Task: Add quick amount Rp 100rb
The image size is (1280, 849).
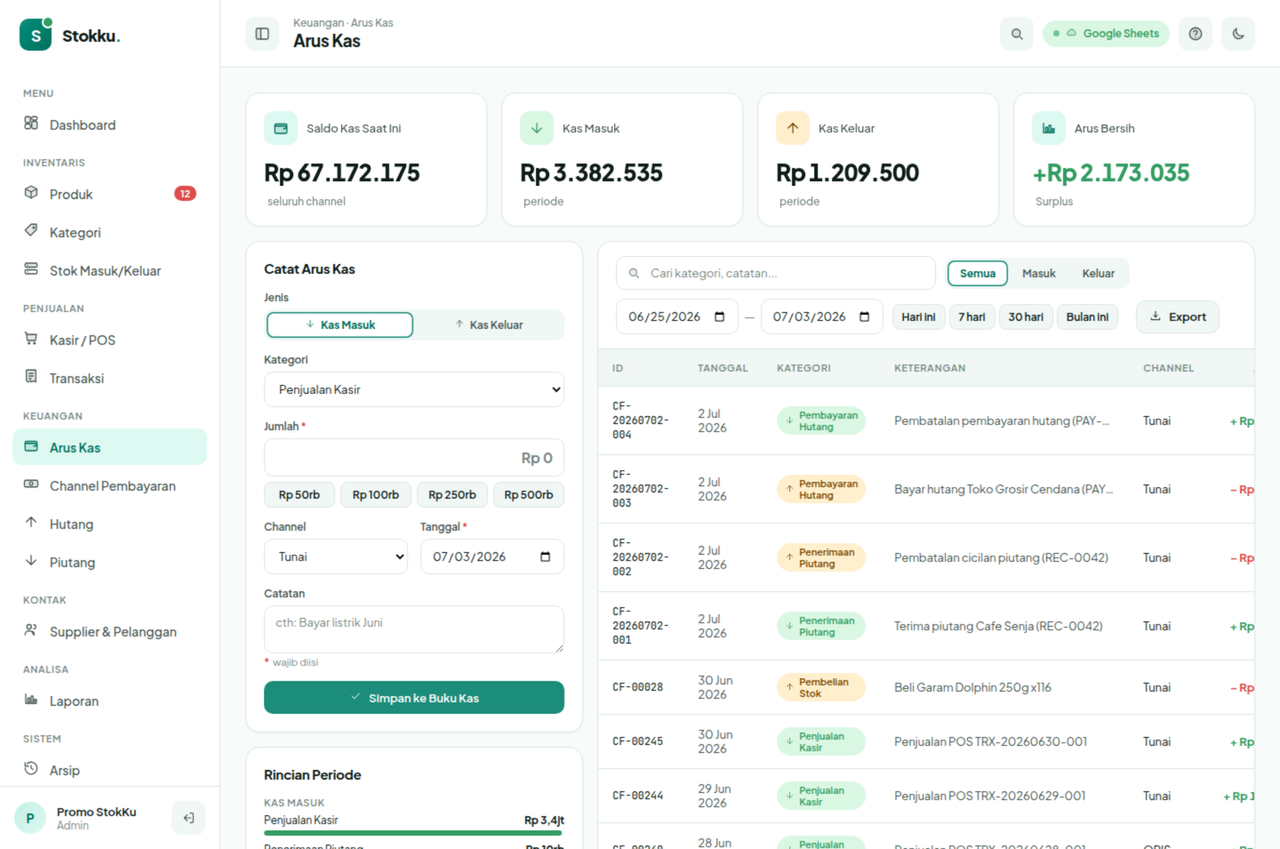Action: click(376, 495)
